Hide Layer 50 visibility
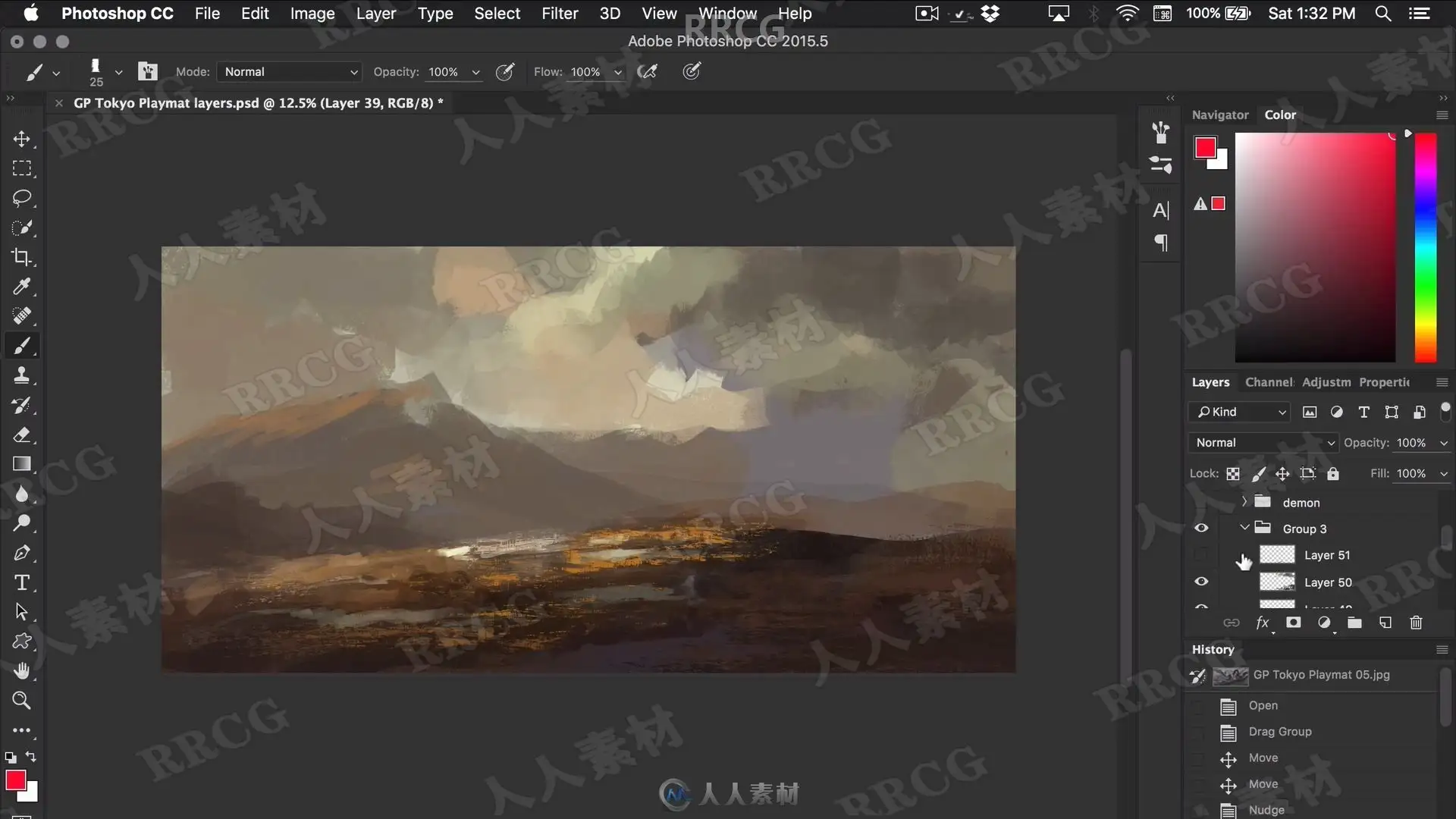The image size is (1456, 819). click(1201, 582)
